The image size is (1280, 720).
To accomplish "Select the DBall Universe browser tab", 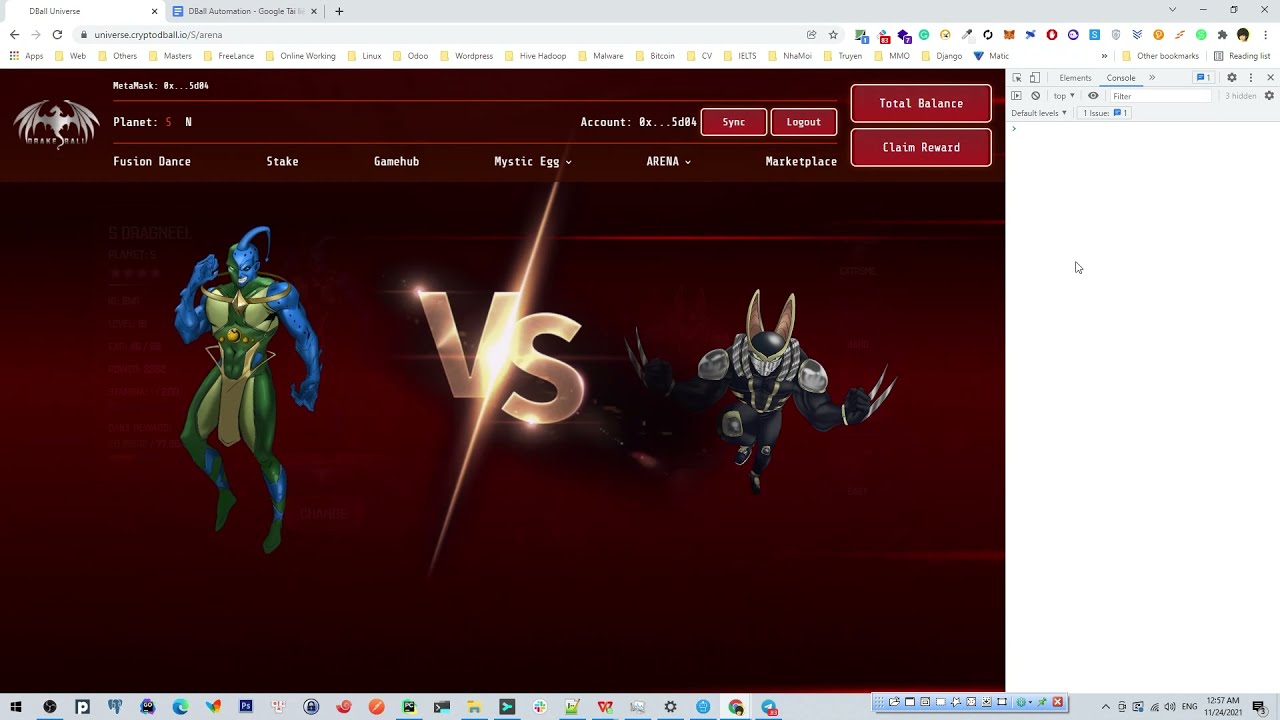I will pos(85,11).
